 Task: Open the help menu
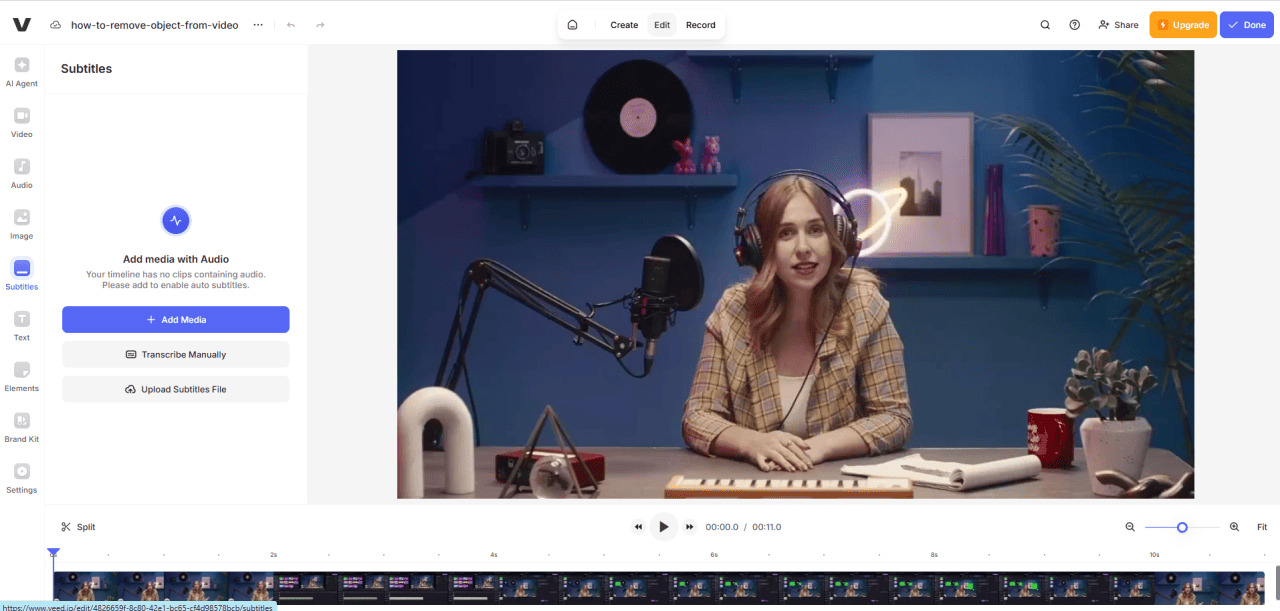(x=1074, y=24)
